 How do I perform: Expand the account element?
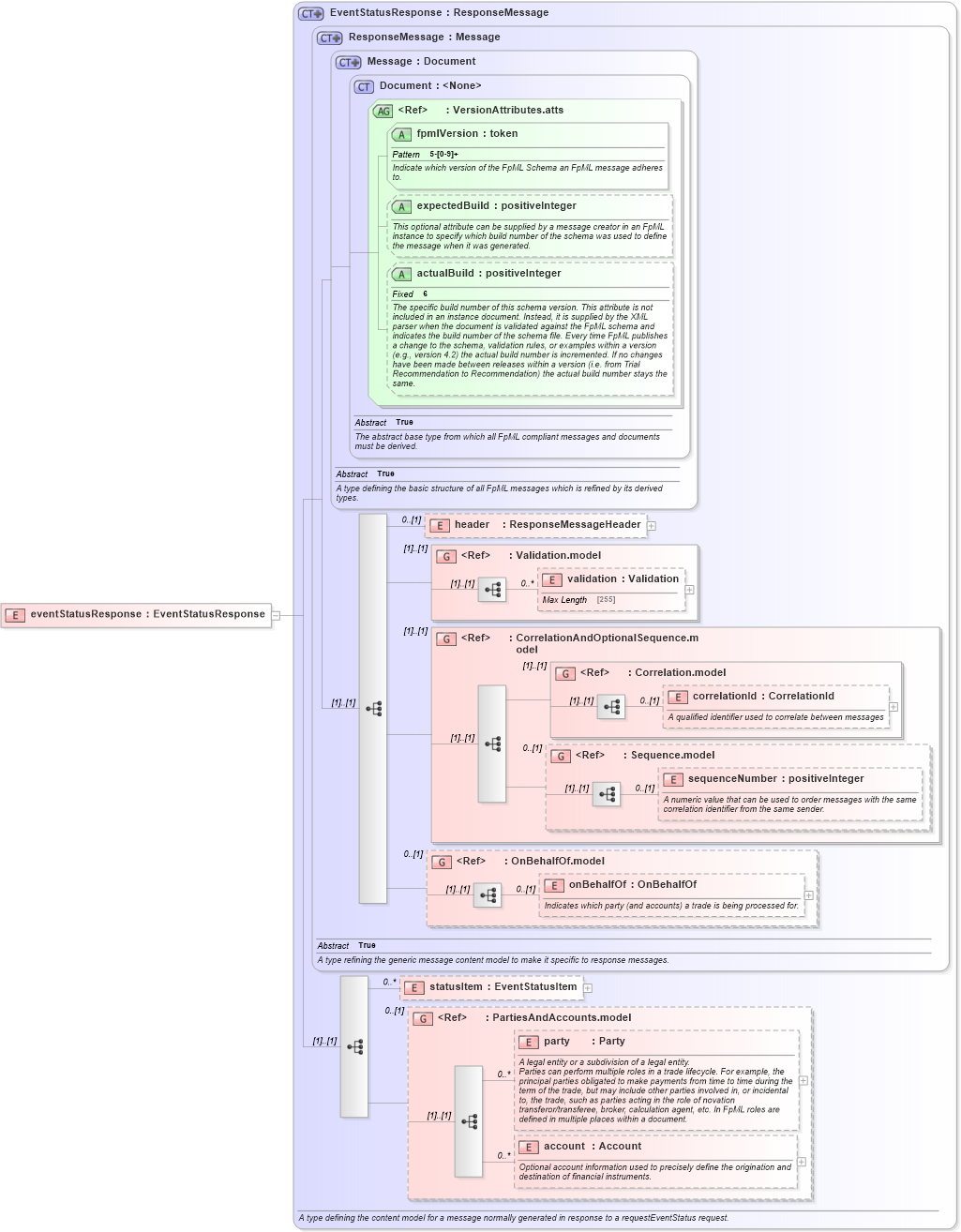802,1163
